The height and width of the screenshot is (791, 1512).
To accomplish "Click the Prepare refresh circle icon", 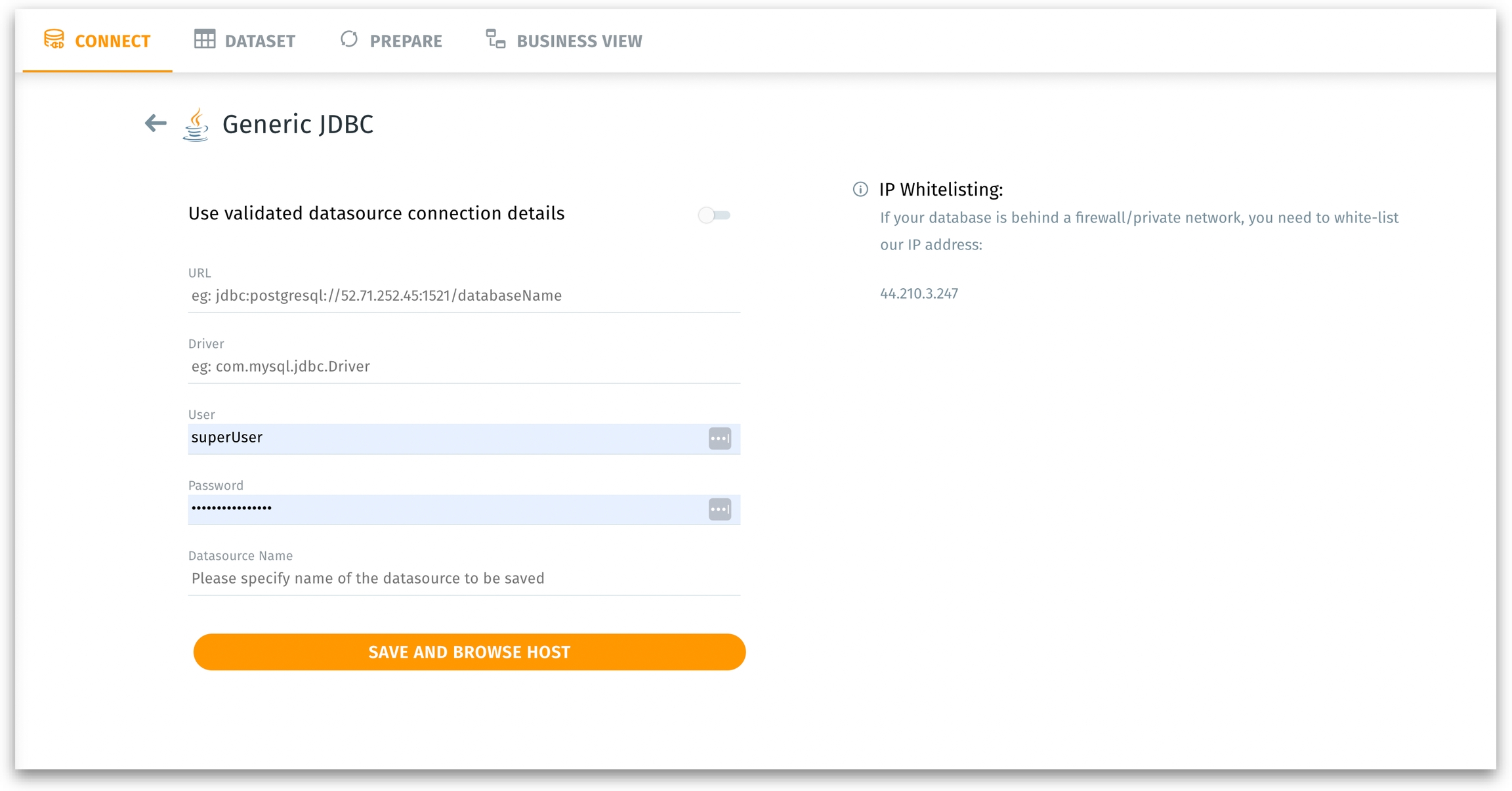I will click(349, 39).
